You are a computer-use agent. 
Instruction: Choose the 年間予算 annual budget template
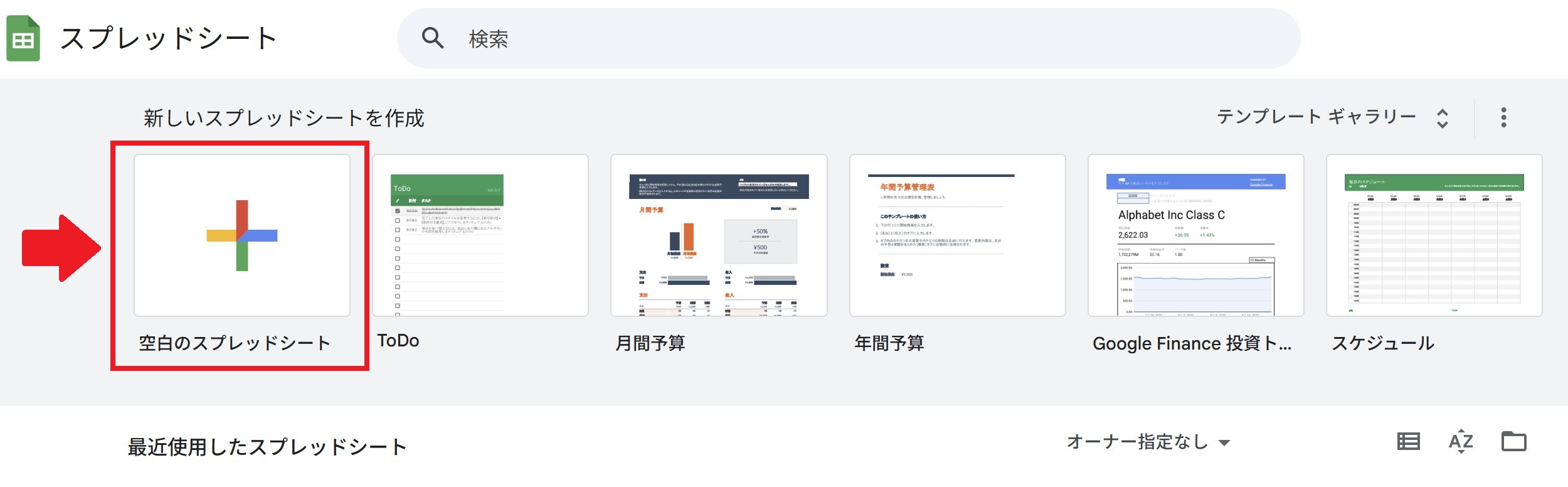click(x=957, y=236)
